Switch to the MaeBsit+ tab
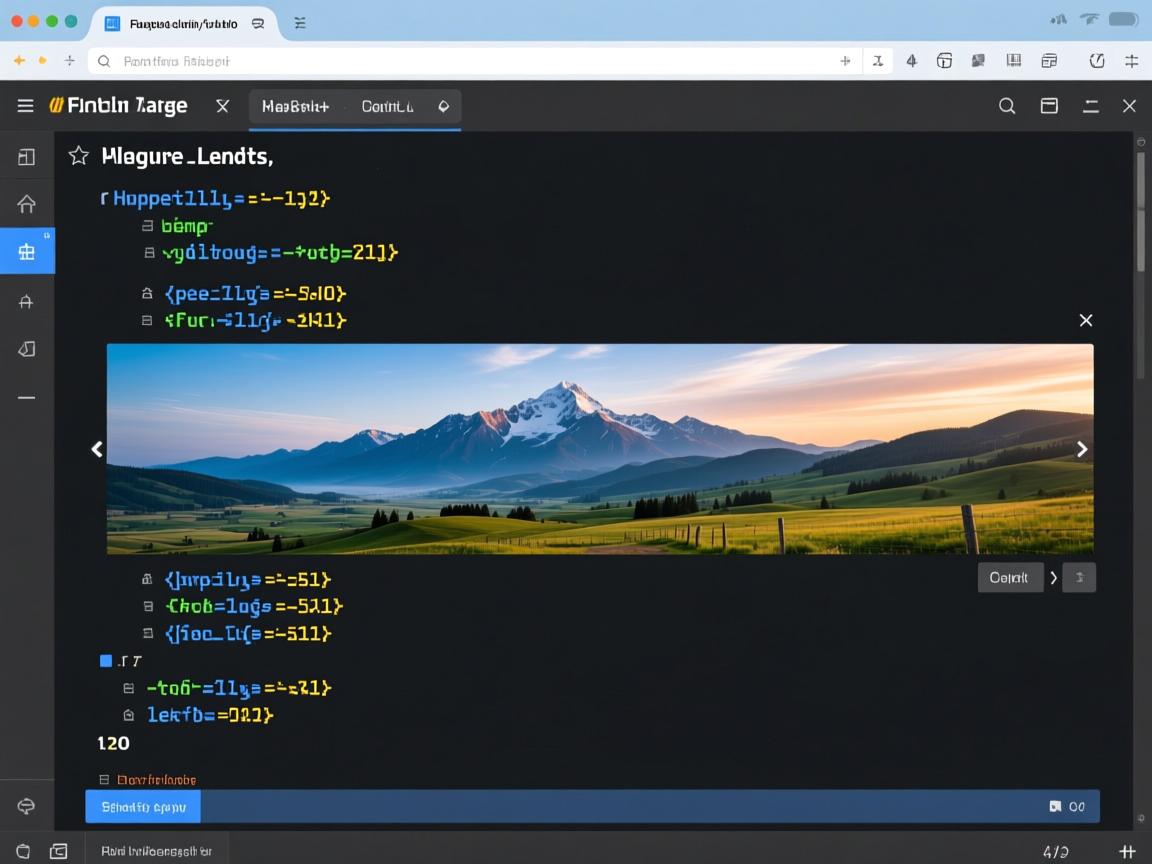 [295, 106]
